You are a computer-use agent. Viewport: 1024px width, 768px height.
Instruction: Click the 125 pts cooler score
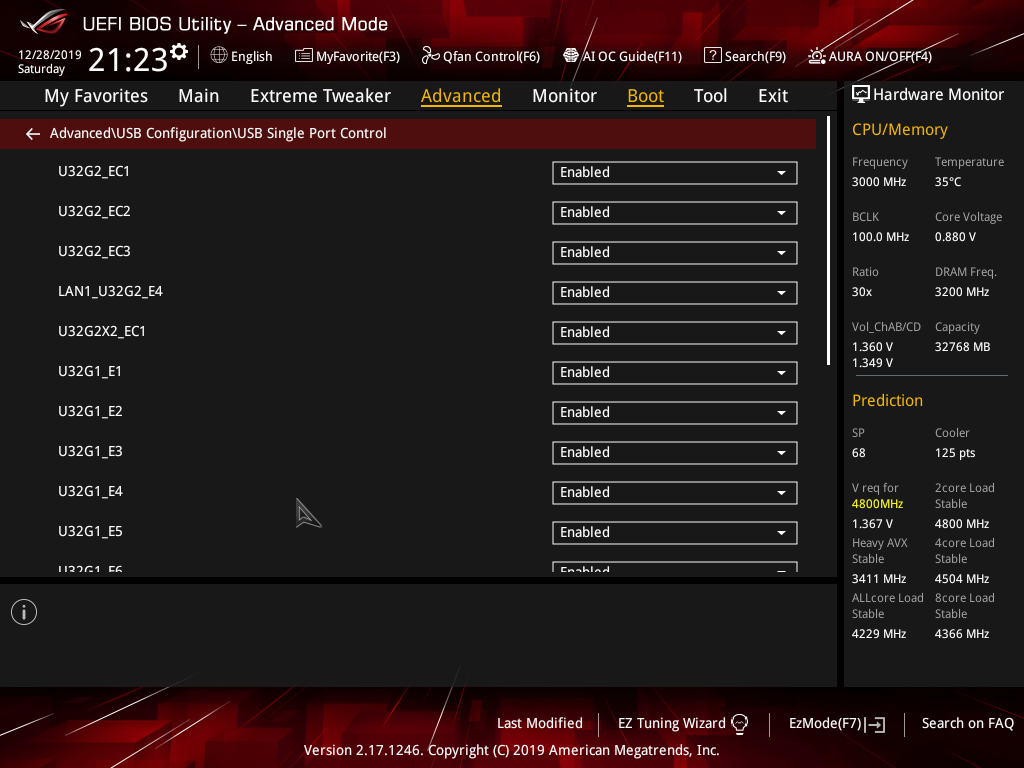pos(955,453)
